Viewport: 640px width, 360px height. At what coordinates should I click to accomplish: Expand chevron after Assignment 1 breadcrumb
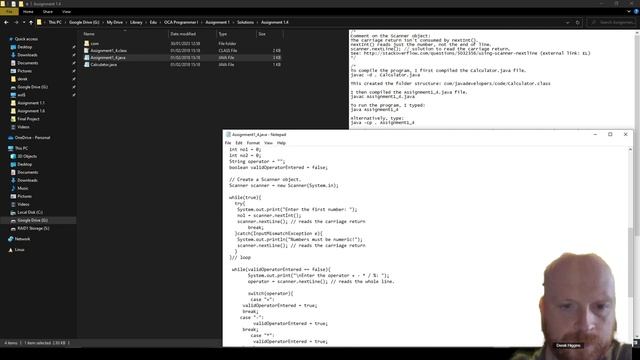(233, 22)
